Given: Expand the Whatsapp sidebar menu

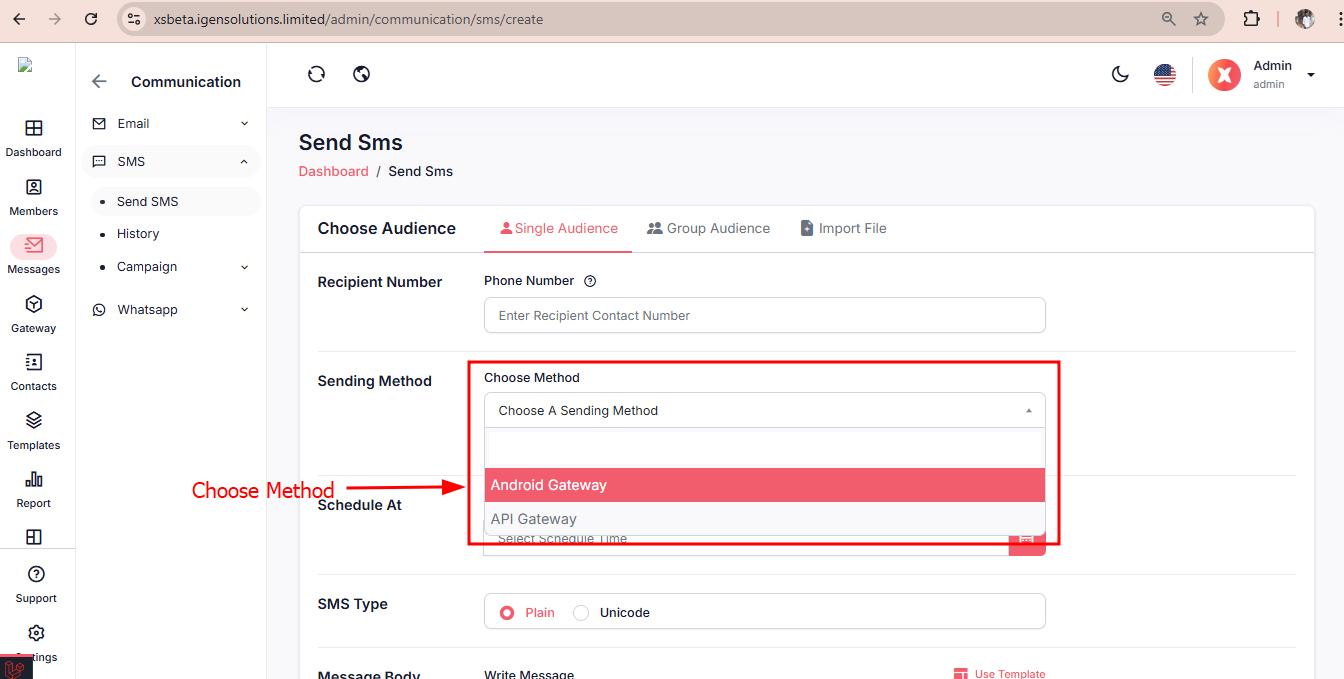Looking at the screenshot, I should [170, 310].
